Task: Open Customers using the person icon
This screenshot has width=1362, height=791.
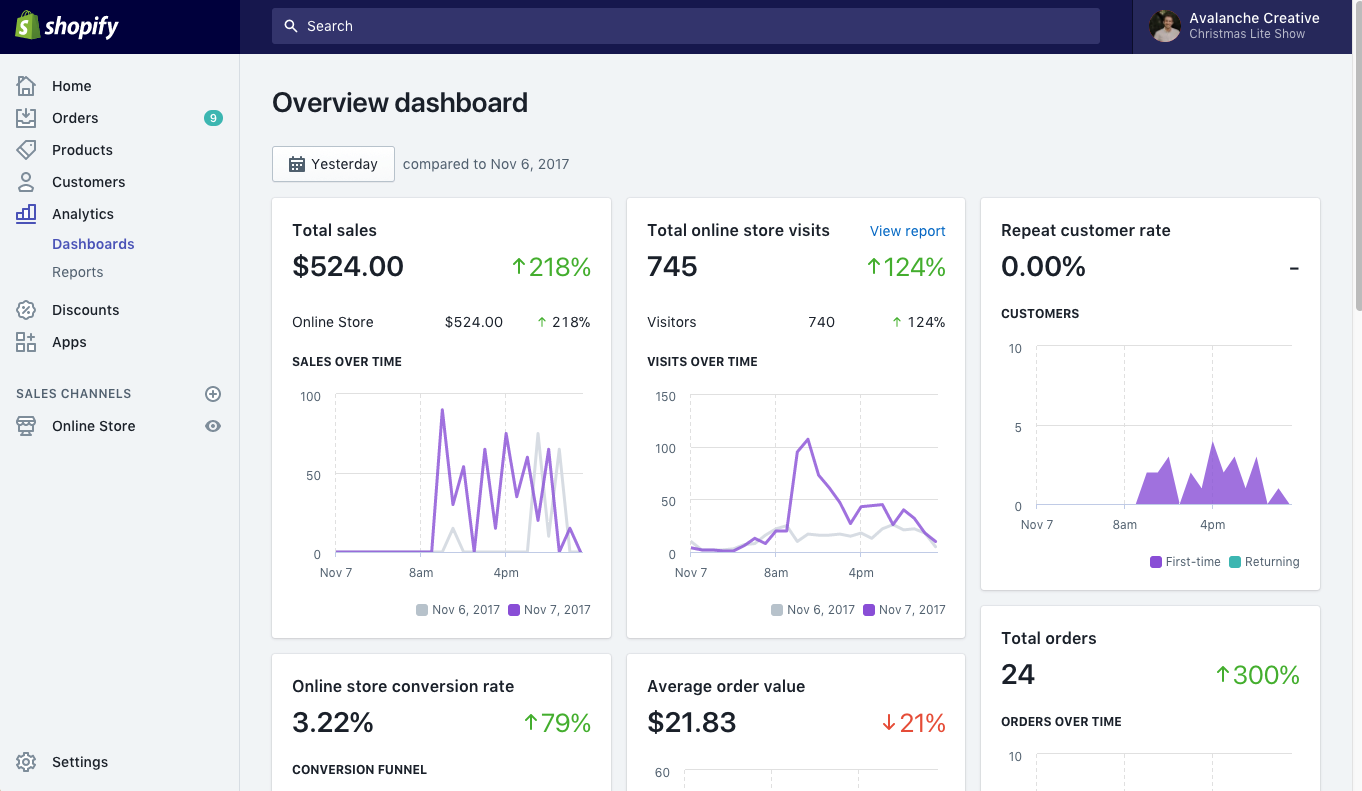Action: (26, 182)
